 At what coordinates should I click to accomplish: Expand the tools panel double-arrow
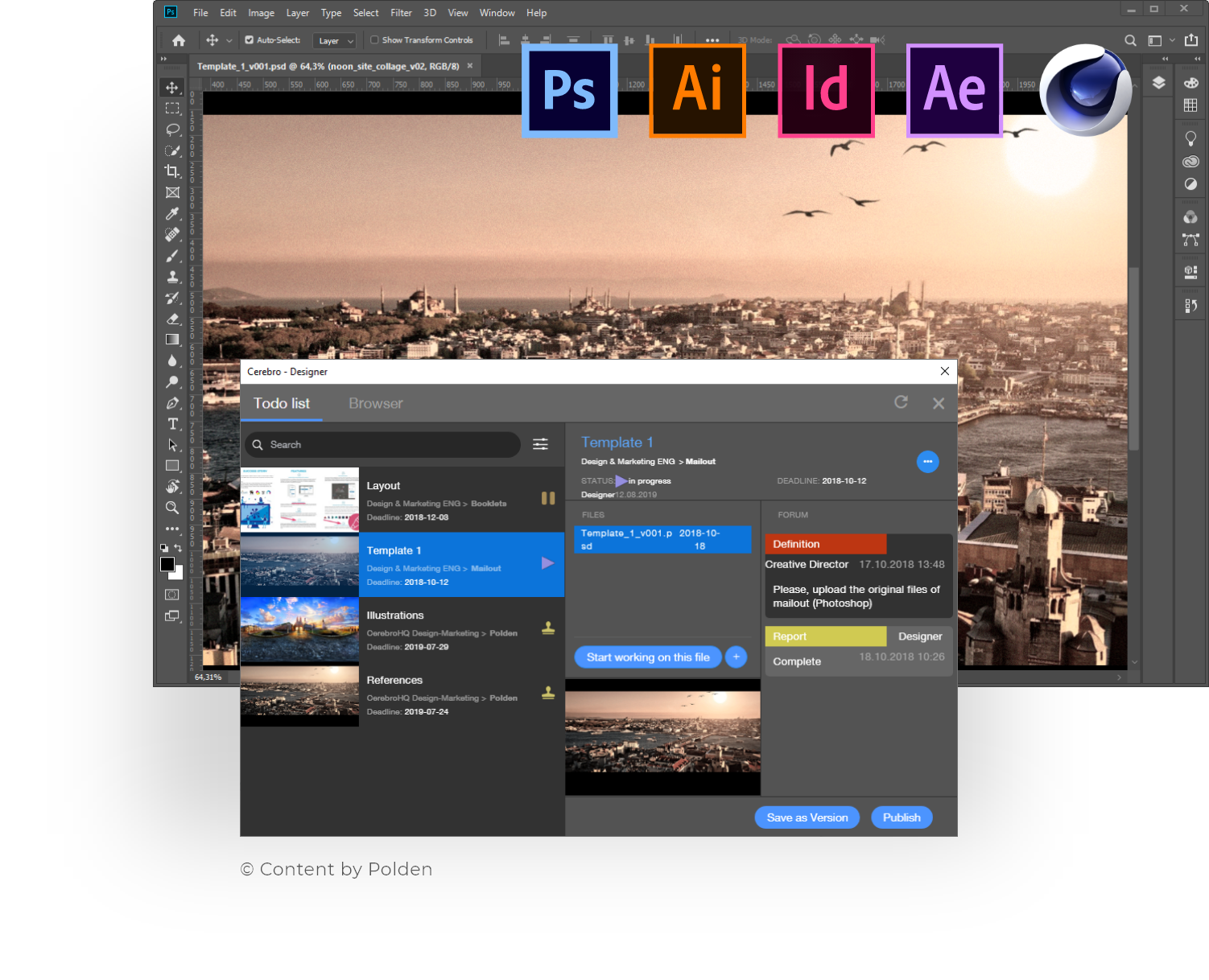point(163,59)
